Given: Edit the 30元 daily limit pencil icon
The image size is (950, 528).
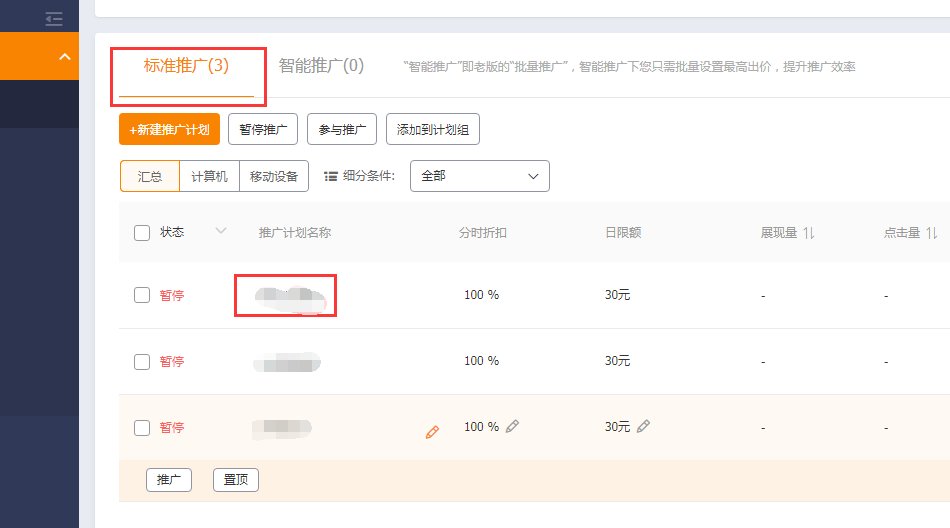Looking at the screenshot, I should click(643, 426).
